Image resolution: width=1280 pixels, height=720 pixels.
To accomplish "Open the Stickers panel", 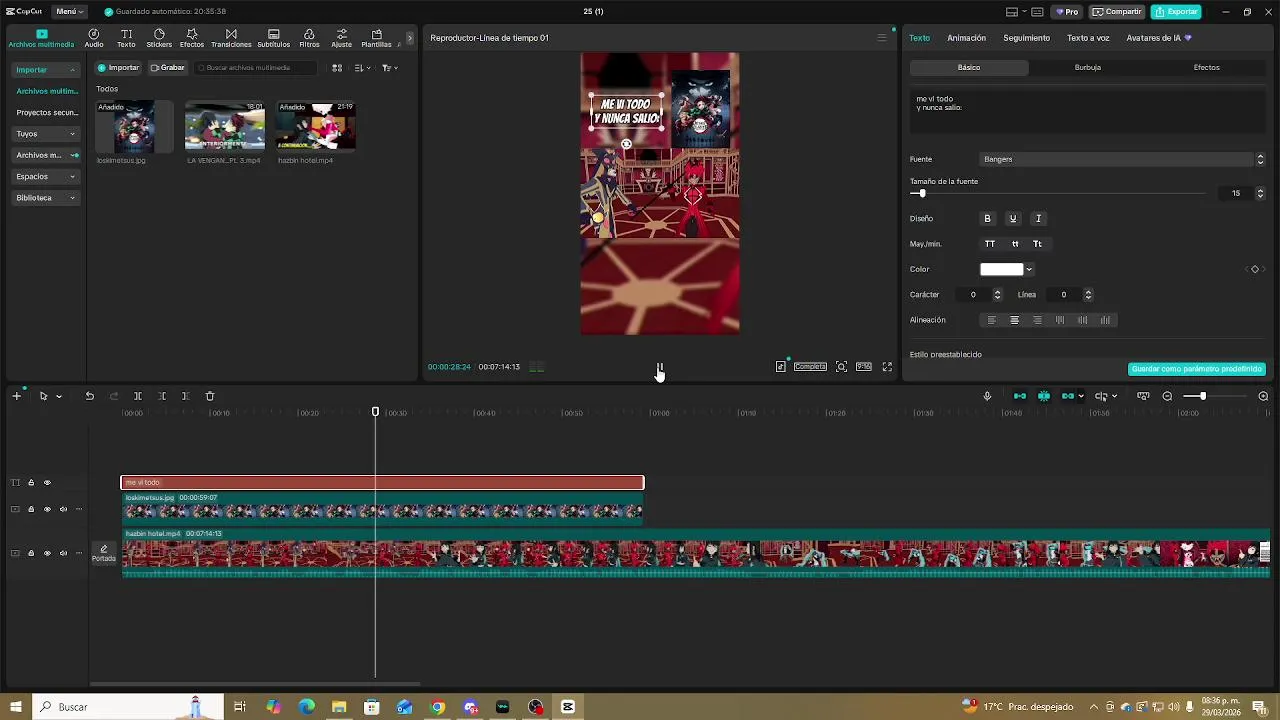I will tap(159, 38).
